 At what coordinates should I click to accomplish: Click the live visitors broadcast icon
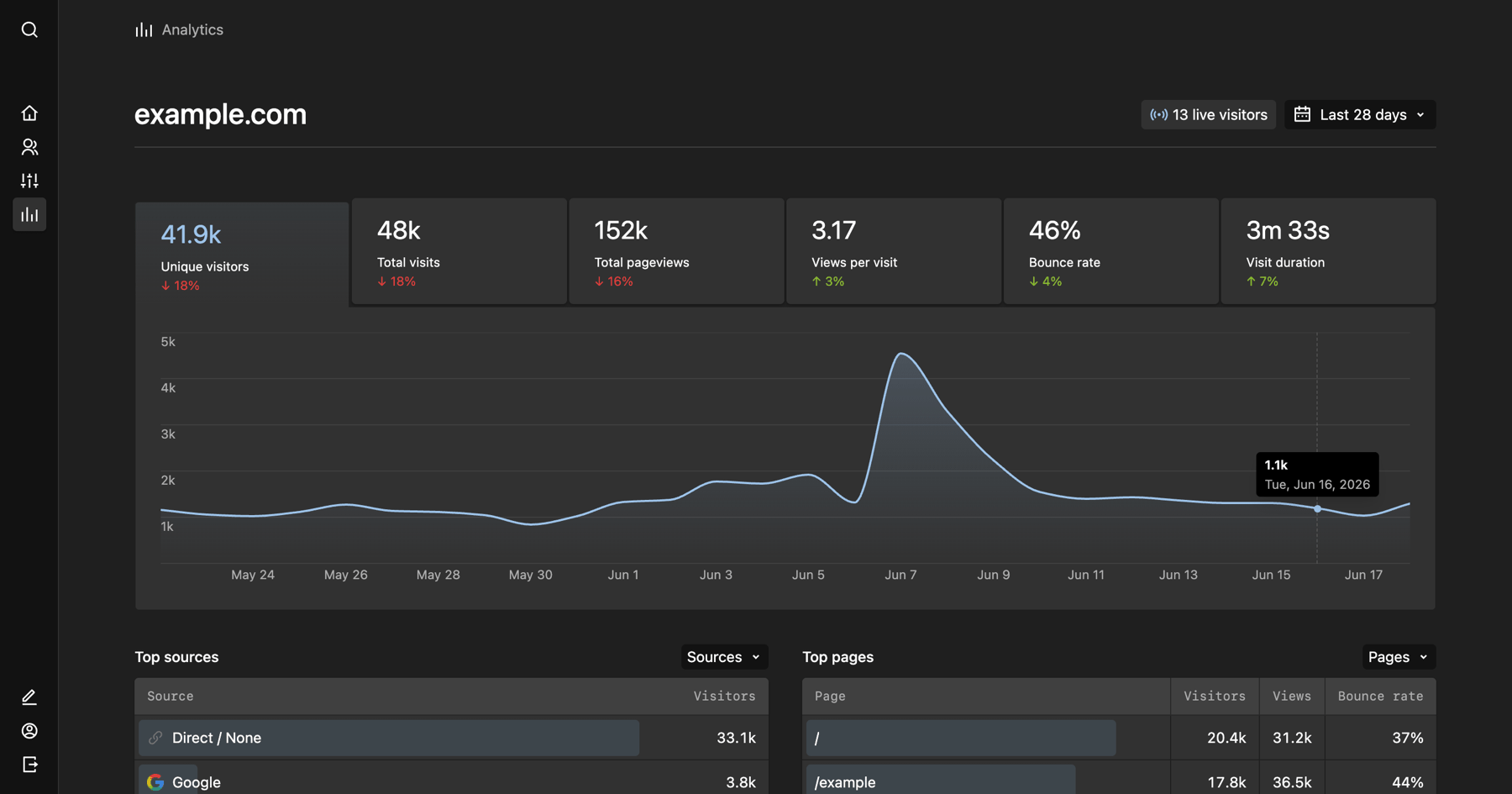(x=1158, y=115)
